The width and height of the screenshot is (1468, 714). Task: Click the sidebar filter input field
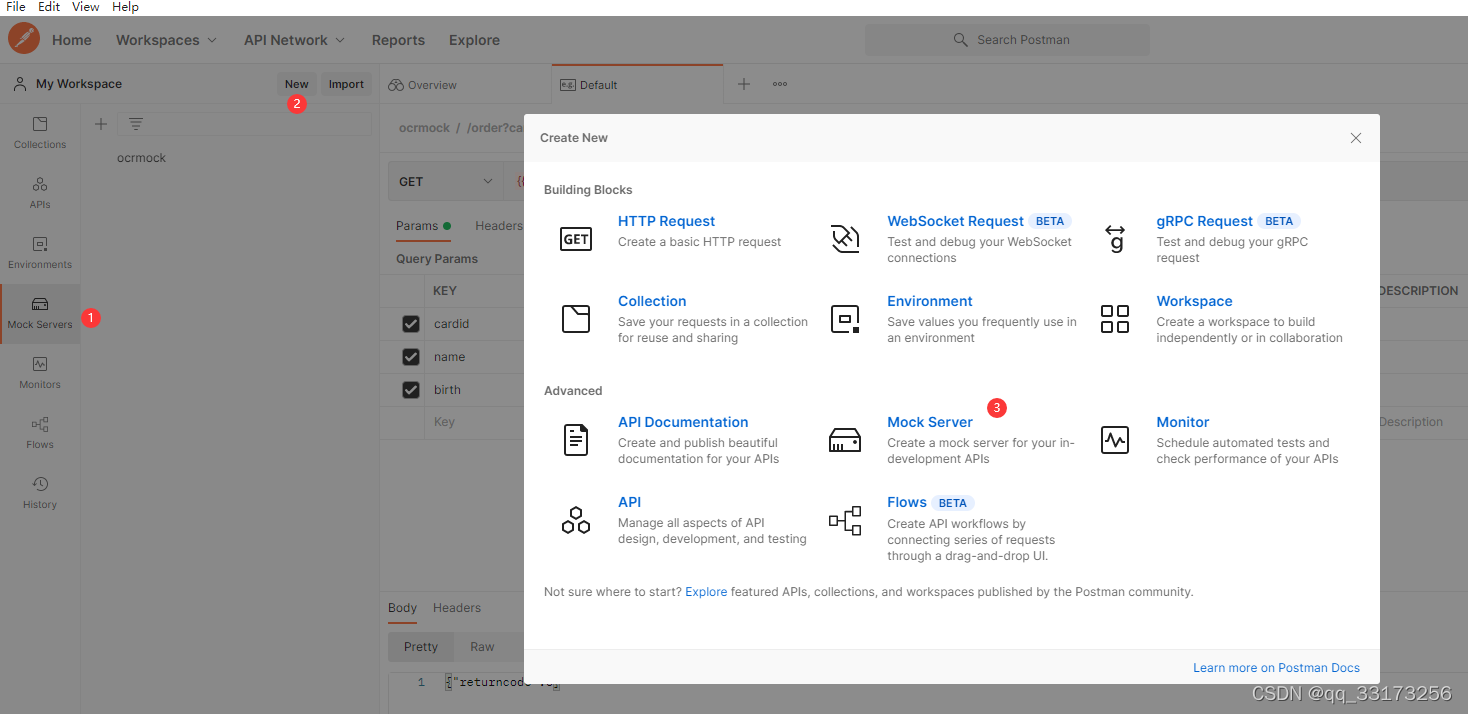point(244,124)
